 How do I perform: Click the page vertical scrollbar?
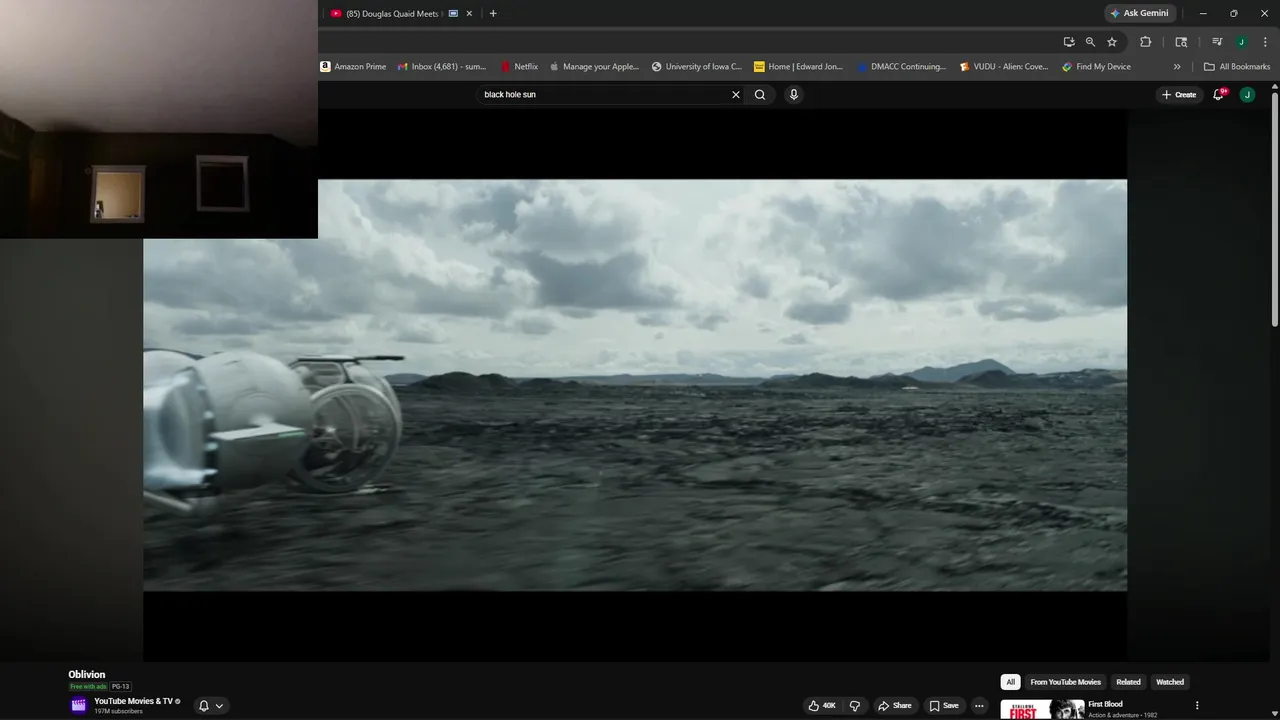[x=1275, y=210]
